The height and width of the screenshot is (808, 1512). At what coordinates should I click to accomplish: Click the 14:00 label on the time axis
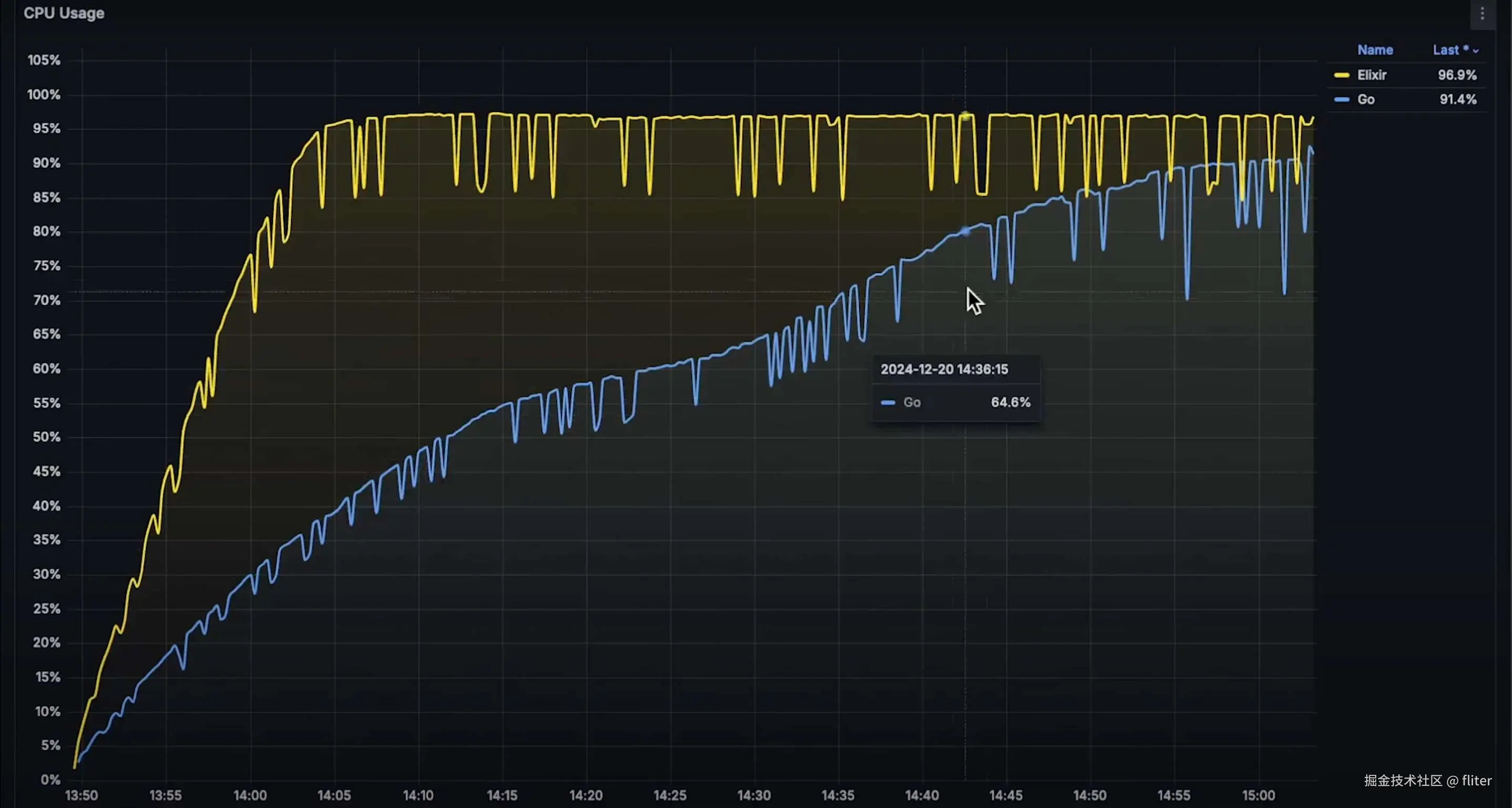[250, 795]
